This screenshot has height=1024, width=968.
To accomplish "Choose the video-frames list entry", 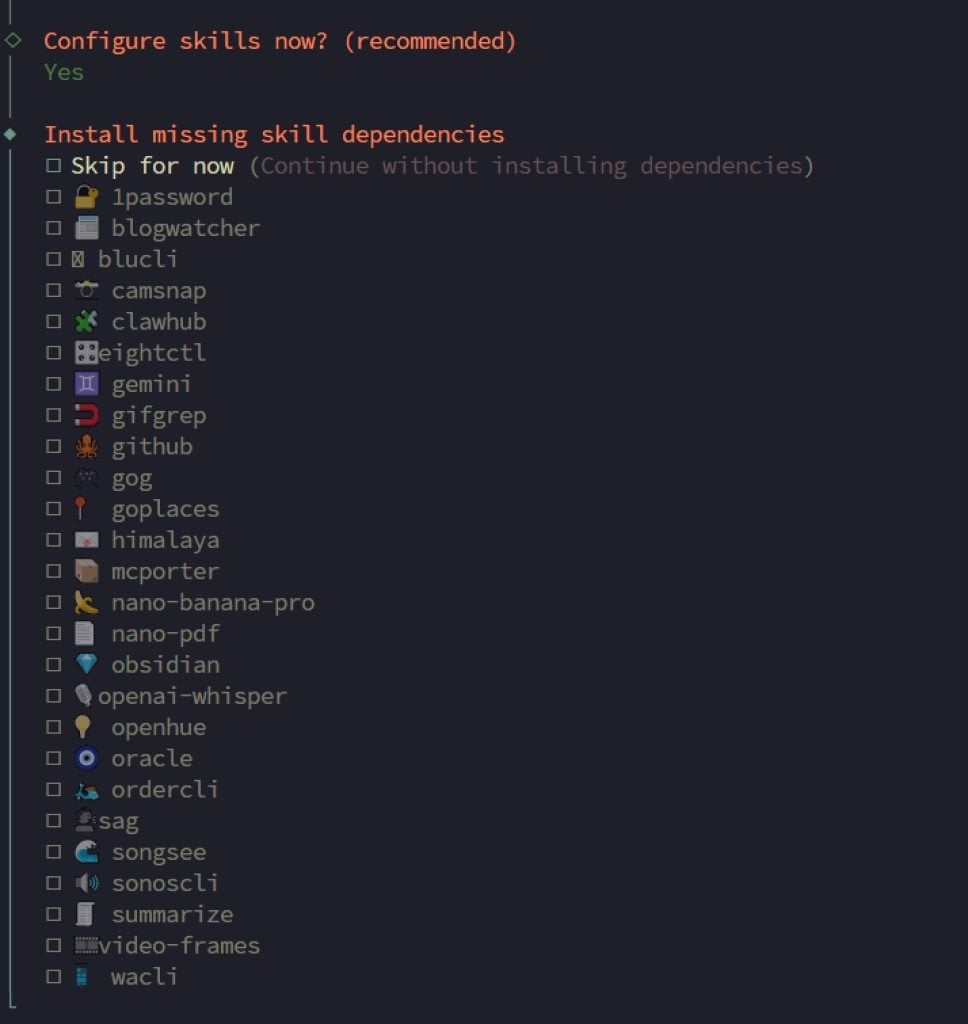I will 179,946.
